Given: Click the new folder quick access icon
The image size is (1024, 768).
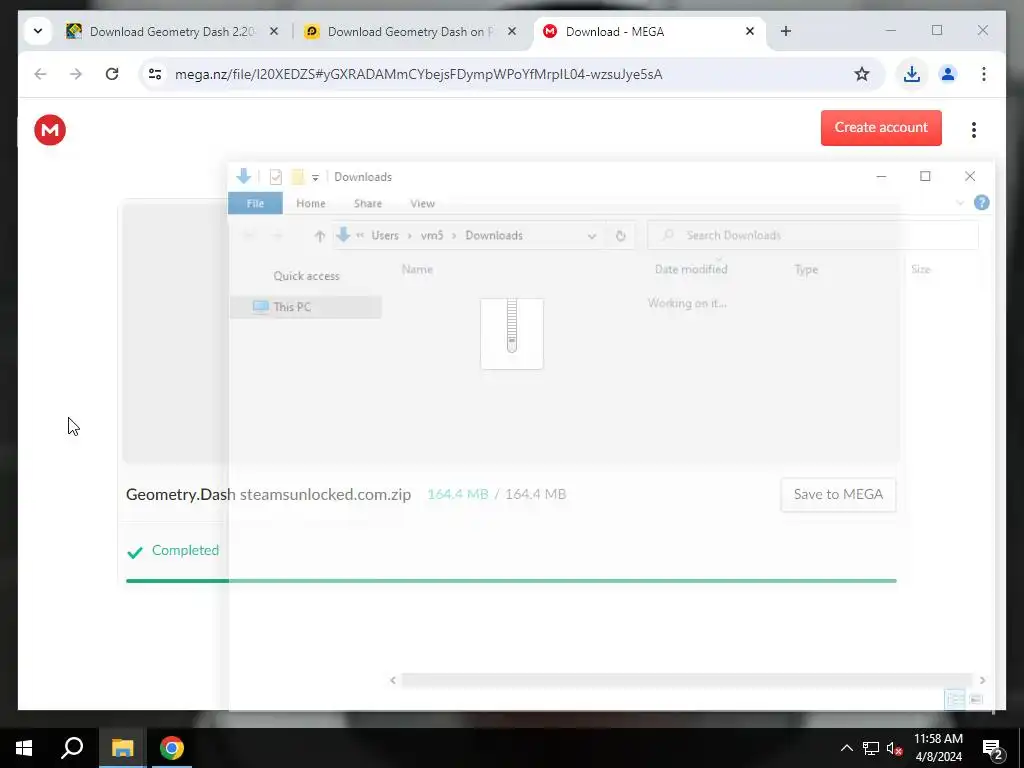Looking at the screenshot, I should [x=298, y=176].
